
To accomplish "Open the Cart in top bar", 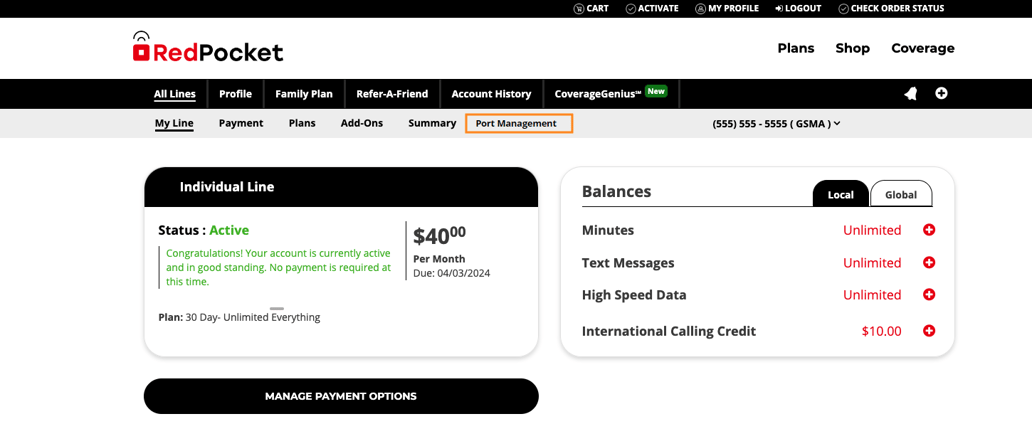I will click(591, 9).
